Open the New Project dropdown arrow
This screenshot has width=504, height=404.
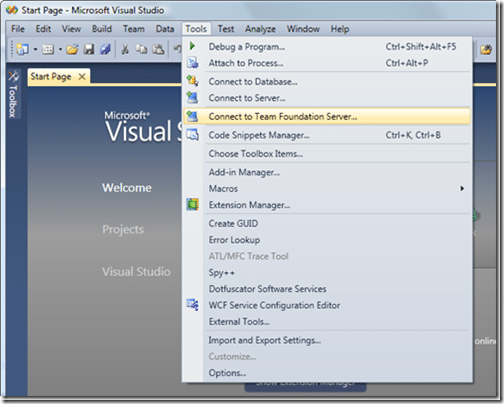point(35,50)
